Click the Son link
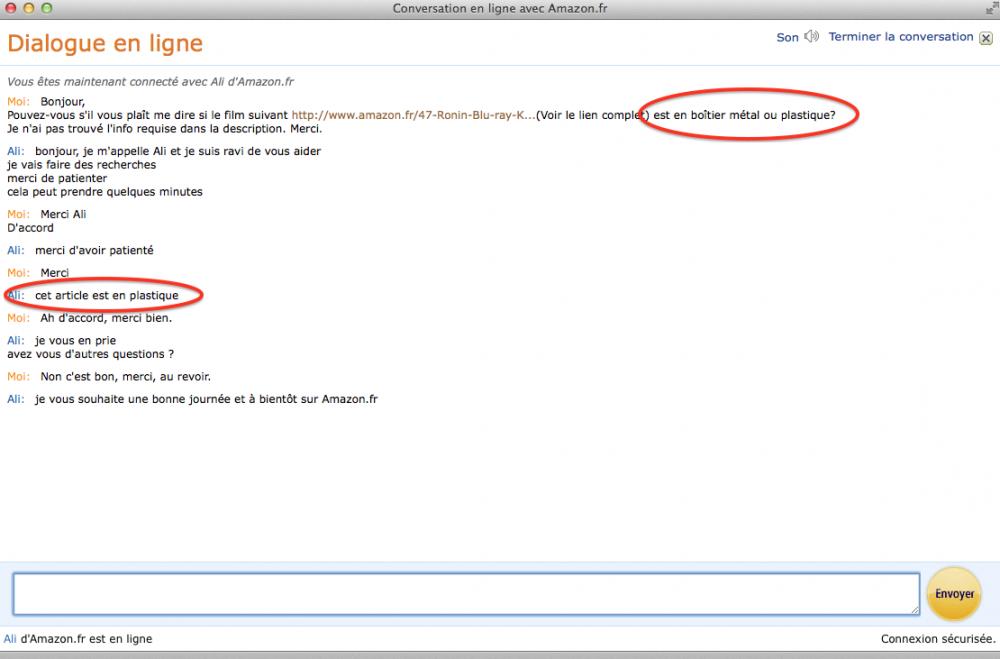The image size is (1000, 659). coord(787,37)
